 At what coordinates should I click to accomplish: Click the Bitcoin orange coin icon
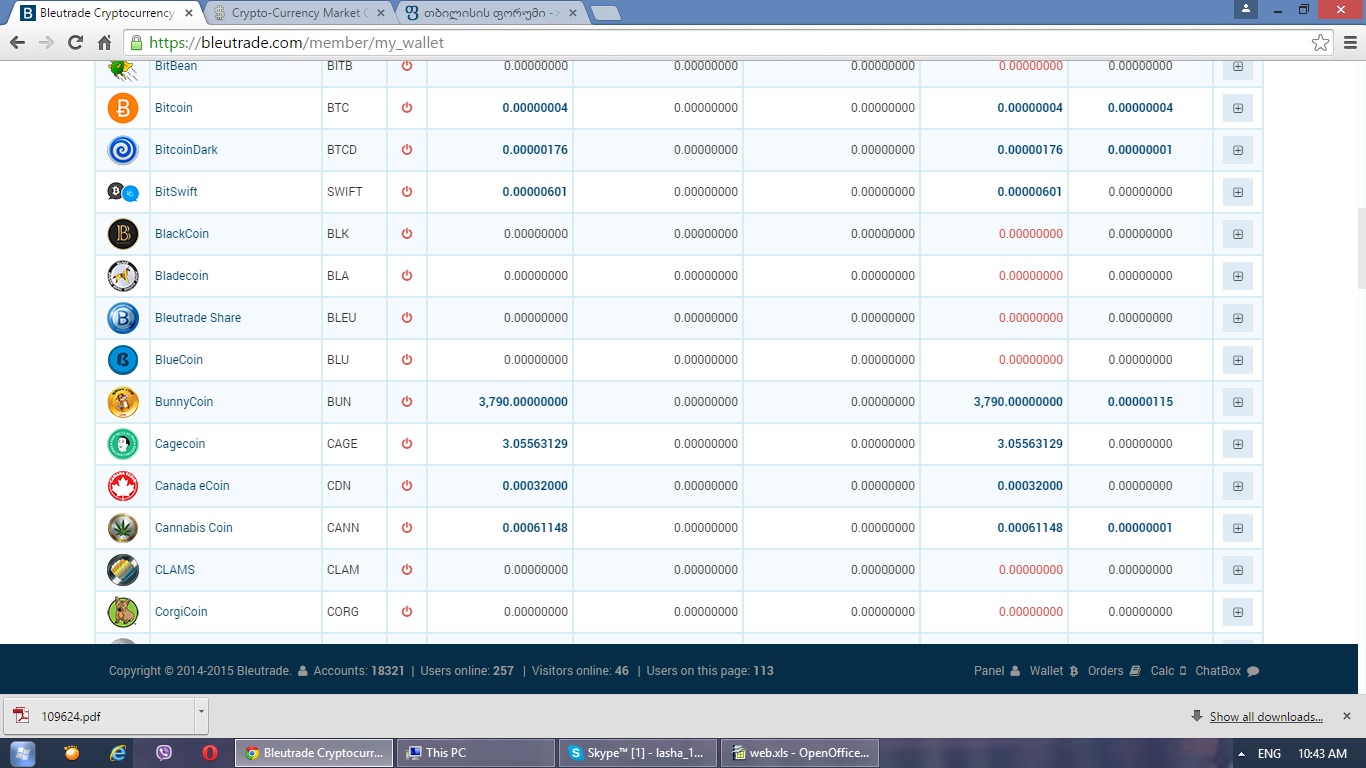[123, 108]
